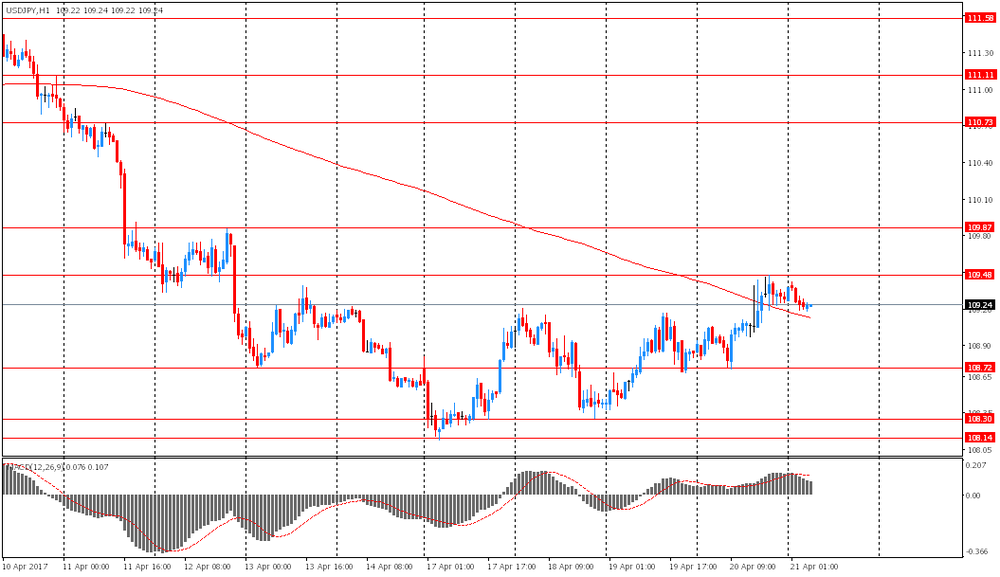Click the USDJPY,H1 chart title text
The image size is (1000, 577).
28,10
